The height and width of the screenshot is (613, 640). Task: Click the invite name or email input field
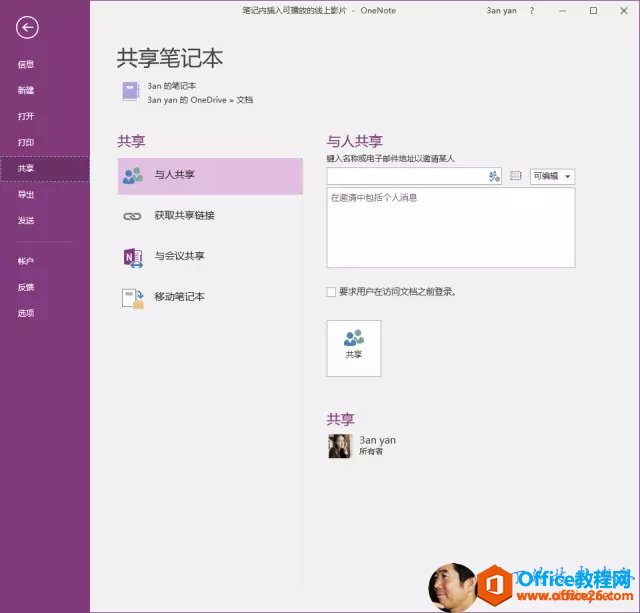pos(406,176)
